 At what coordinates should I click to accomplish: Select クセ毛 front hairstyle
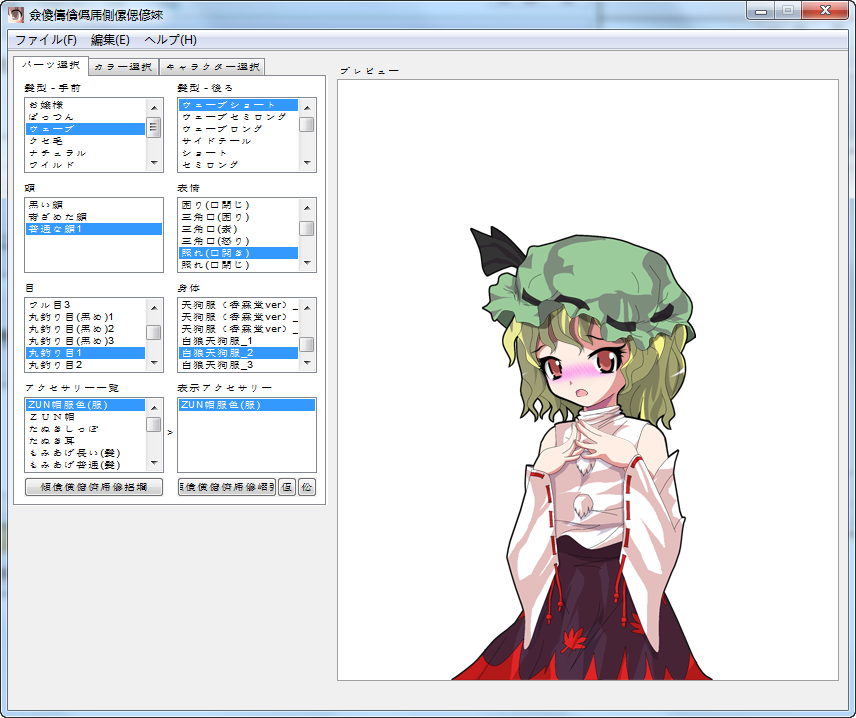tap(86, 141)
